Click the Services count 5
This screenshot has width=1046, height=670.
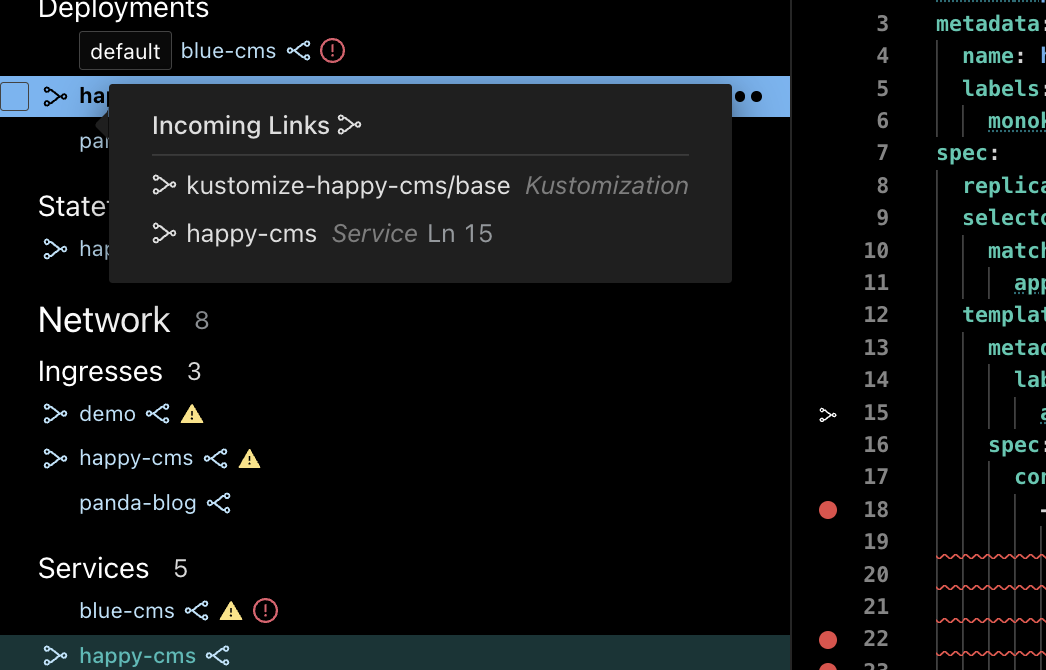[x=180, y=569]
